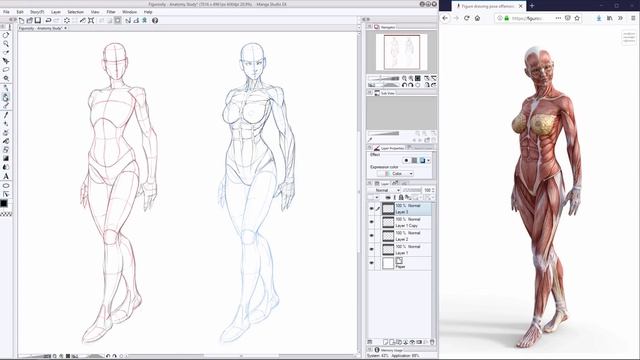The image size is (640, 360).
Task: Hide Layer 2 with its eye icon
Action: (371, 236)
